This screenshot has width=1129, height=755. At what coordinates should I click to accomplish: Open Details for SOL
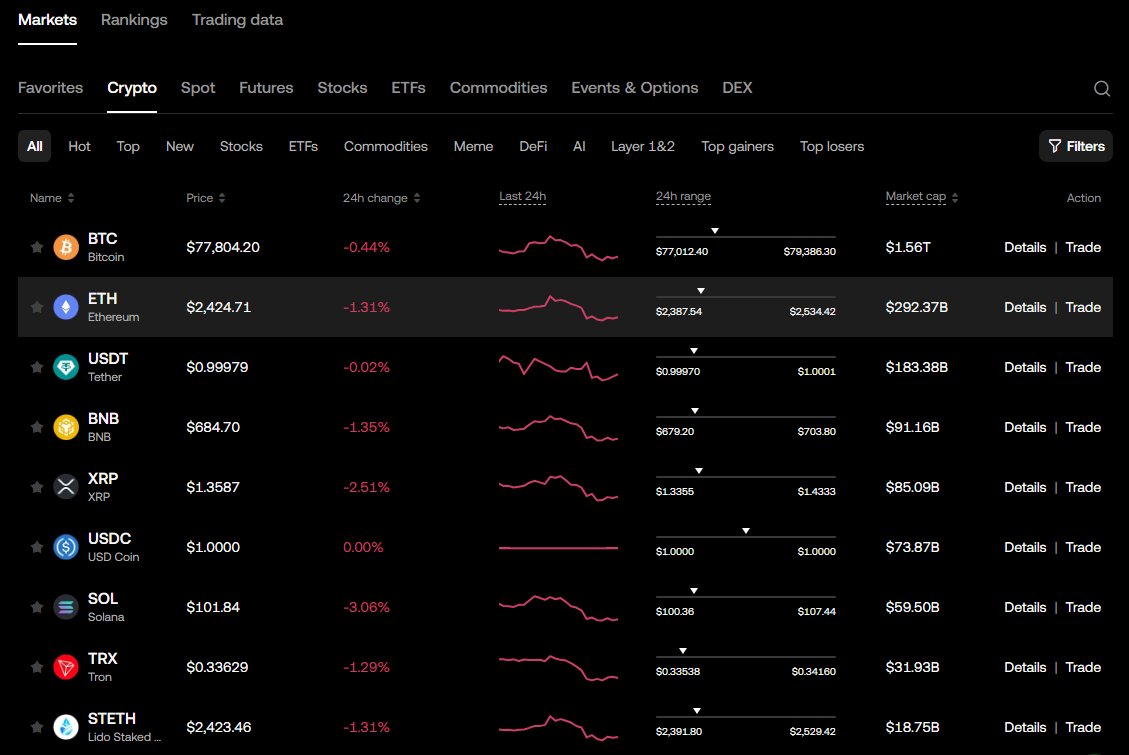click(x=1025, y=607)
